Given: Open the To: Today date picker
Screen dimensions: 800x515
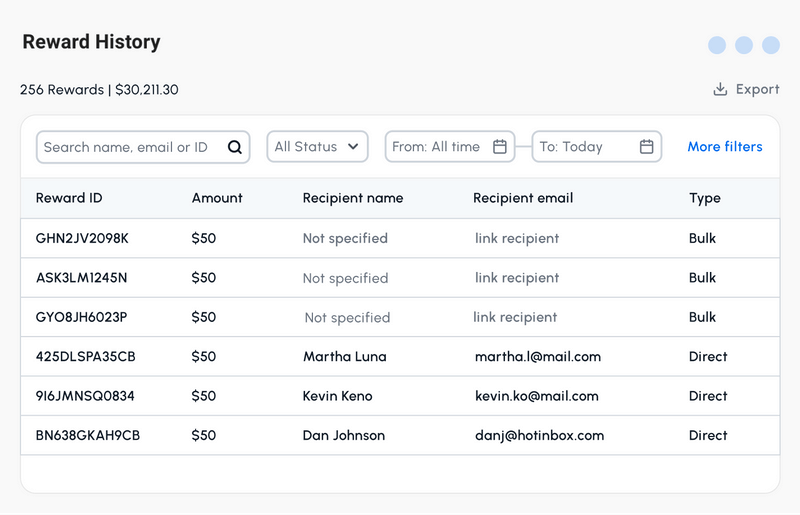Looking at the screenshot, I should (585, 147).
